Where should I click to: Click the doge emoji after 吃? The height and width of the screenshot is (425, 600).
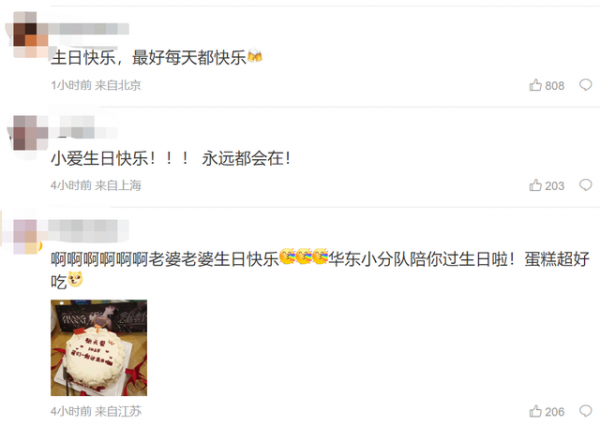pyautogui.click(x=75, y=279)
